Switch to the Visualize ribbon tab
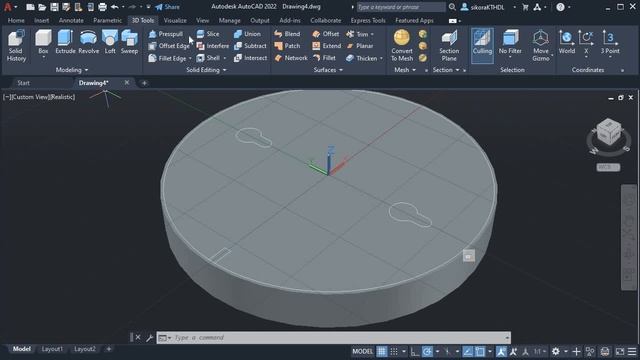Image resolution: width=640 pixels, height=360 pixels. [x=175, y=20]
